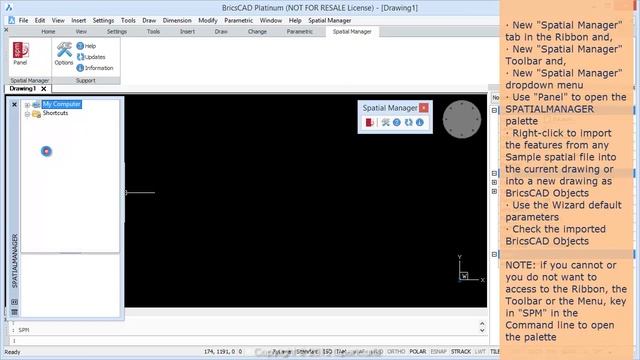
Task: Click Updates in the ribbon Support group
Action: [x=91, y=57]
